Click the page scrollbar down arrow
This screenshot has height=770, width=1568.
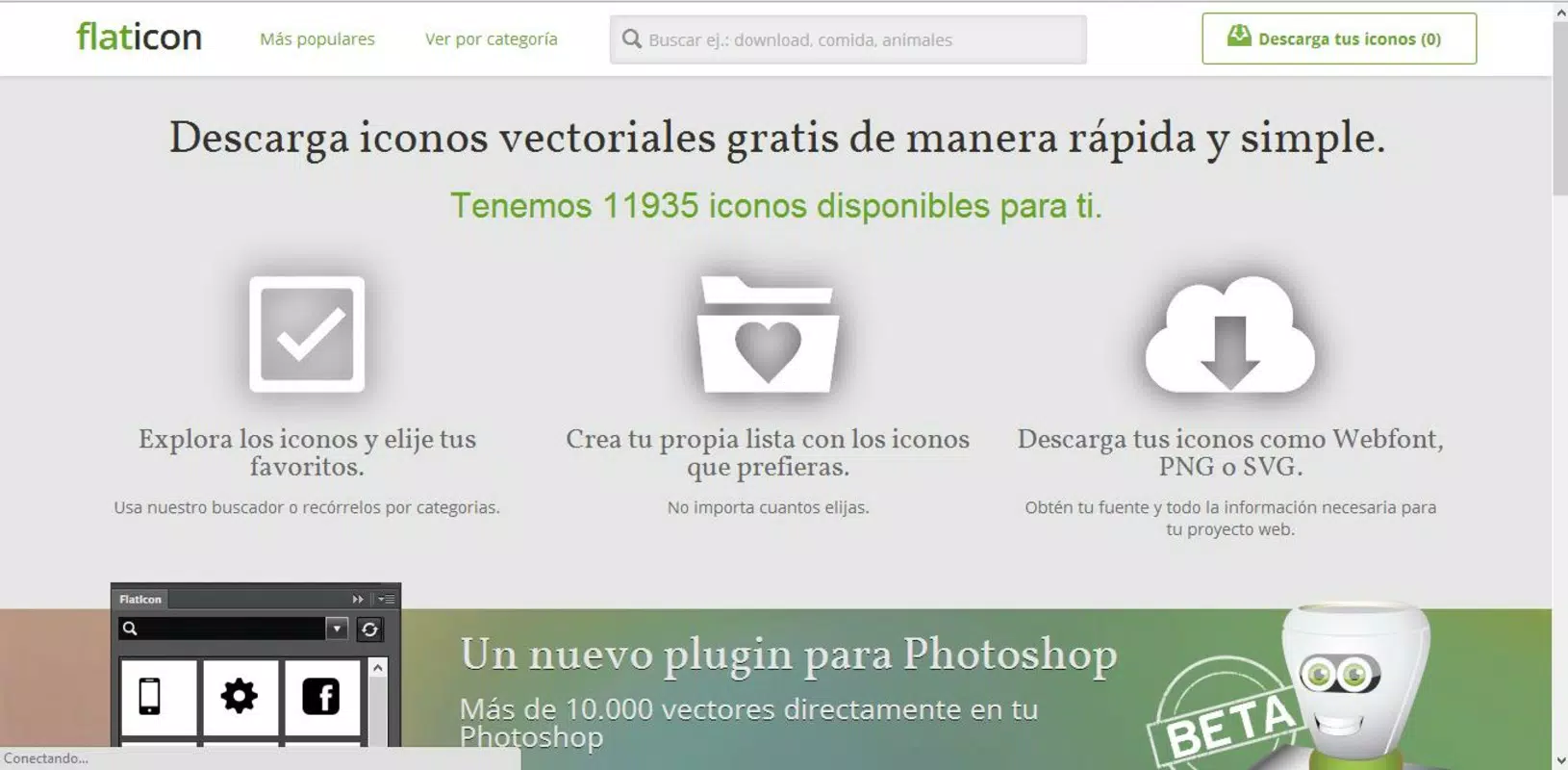tap(1559, 760)
